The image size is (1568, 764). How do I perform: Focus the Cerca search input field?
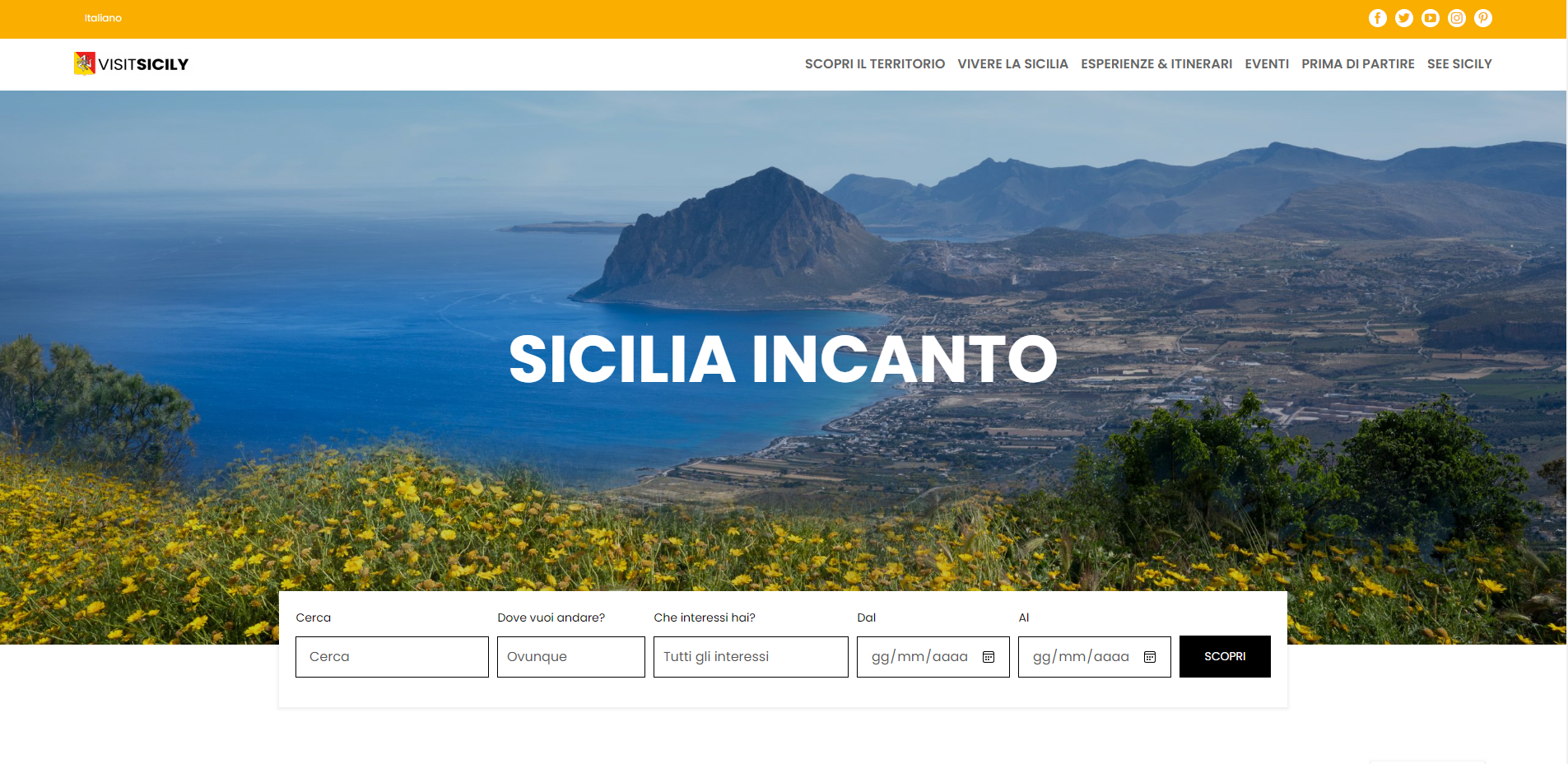point(392,657)
